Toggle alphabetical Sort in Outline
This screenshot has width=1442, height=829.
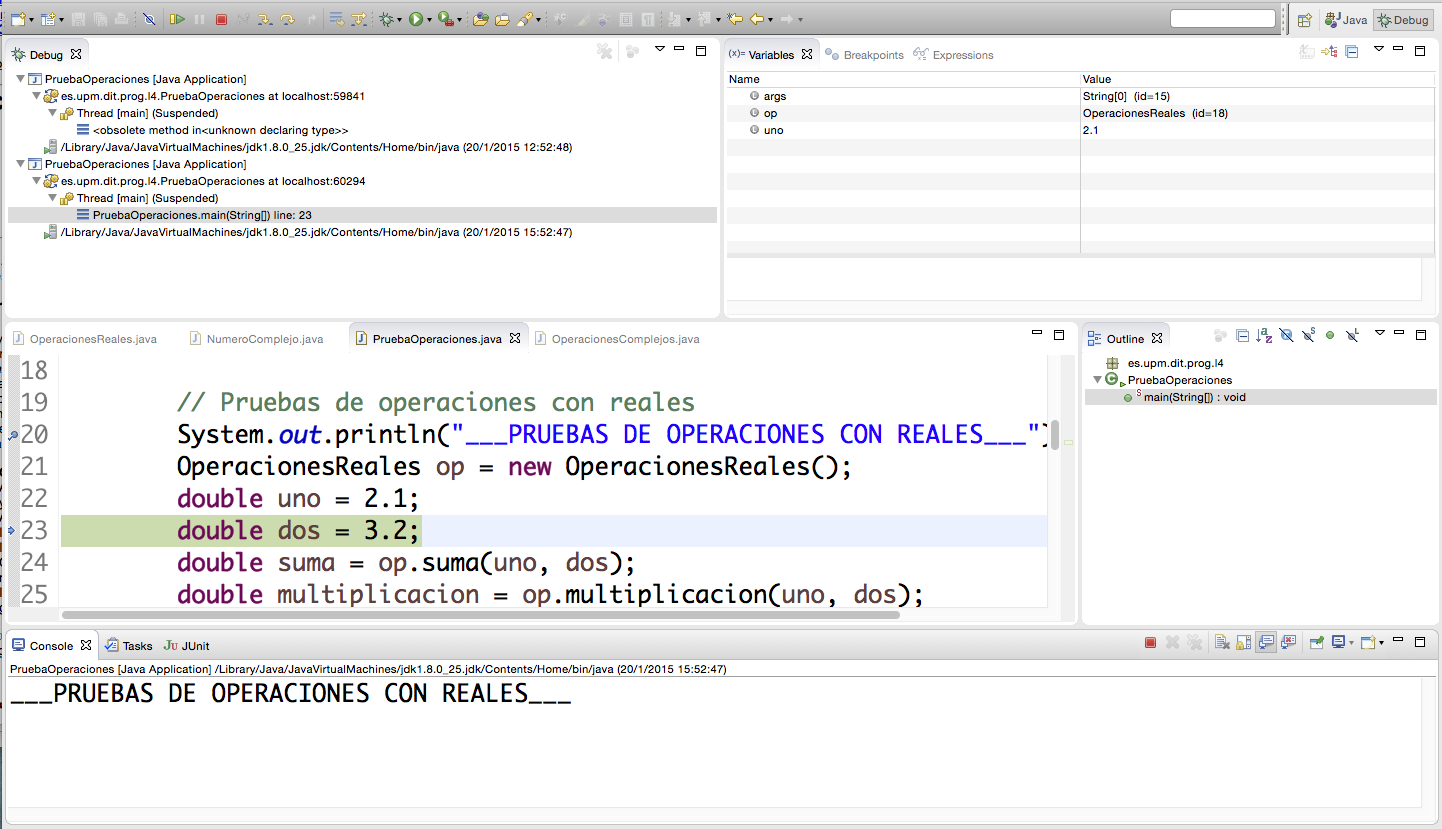point(1264,336)
